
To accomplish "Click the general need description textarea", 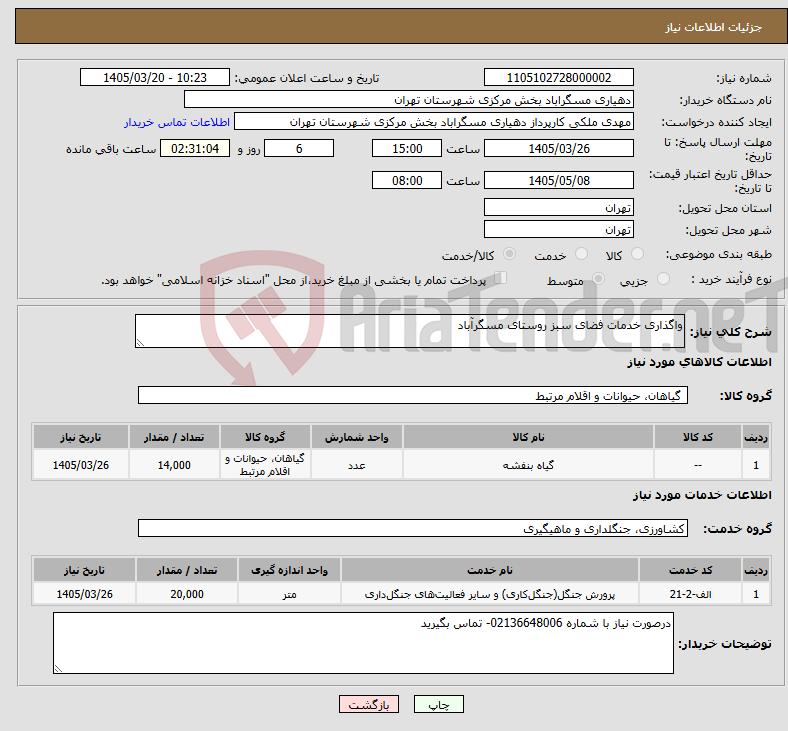I will (410, 331).
